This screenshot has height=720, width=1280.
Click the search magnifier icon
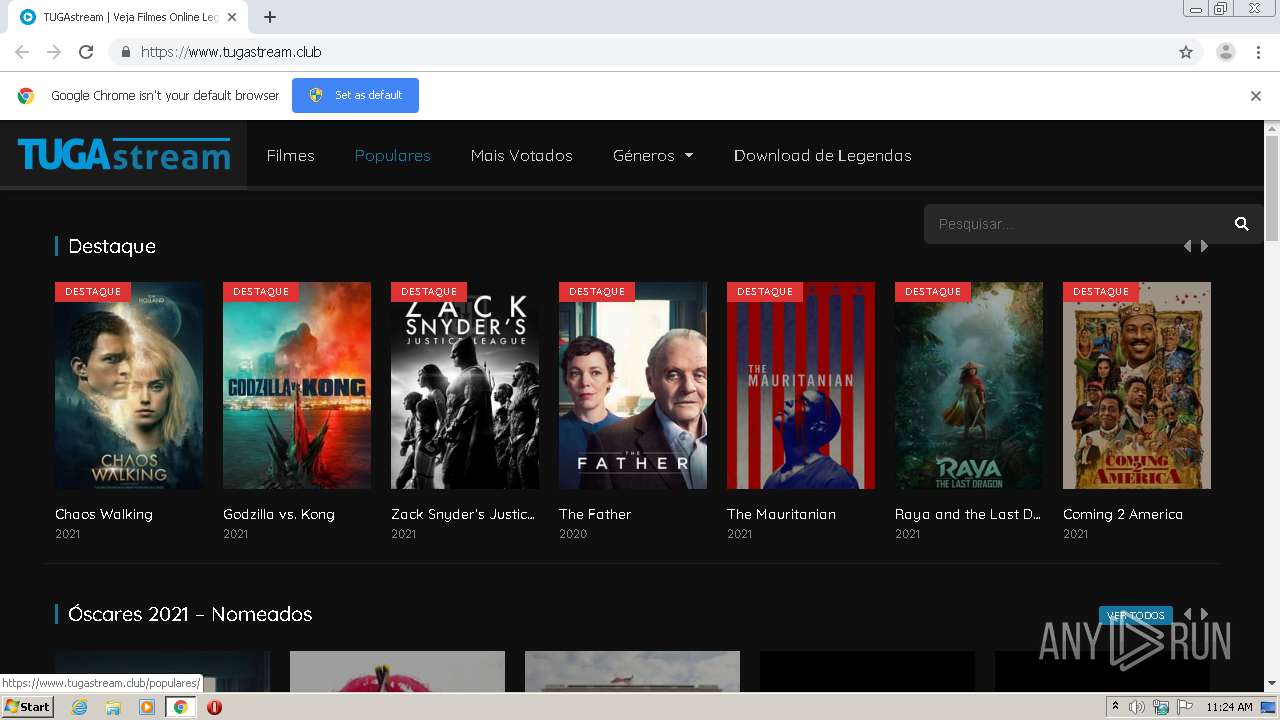click(x=1242, y=224)
